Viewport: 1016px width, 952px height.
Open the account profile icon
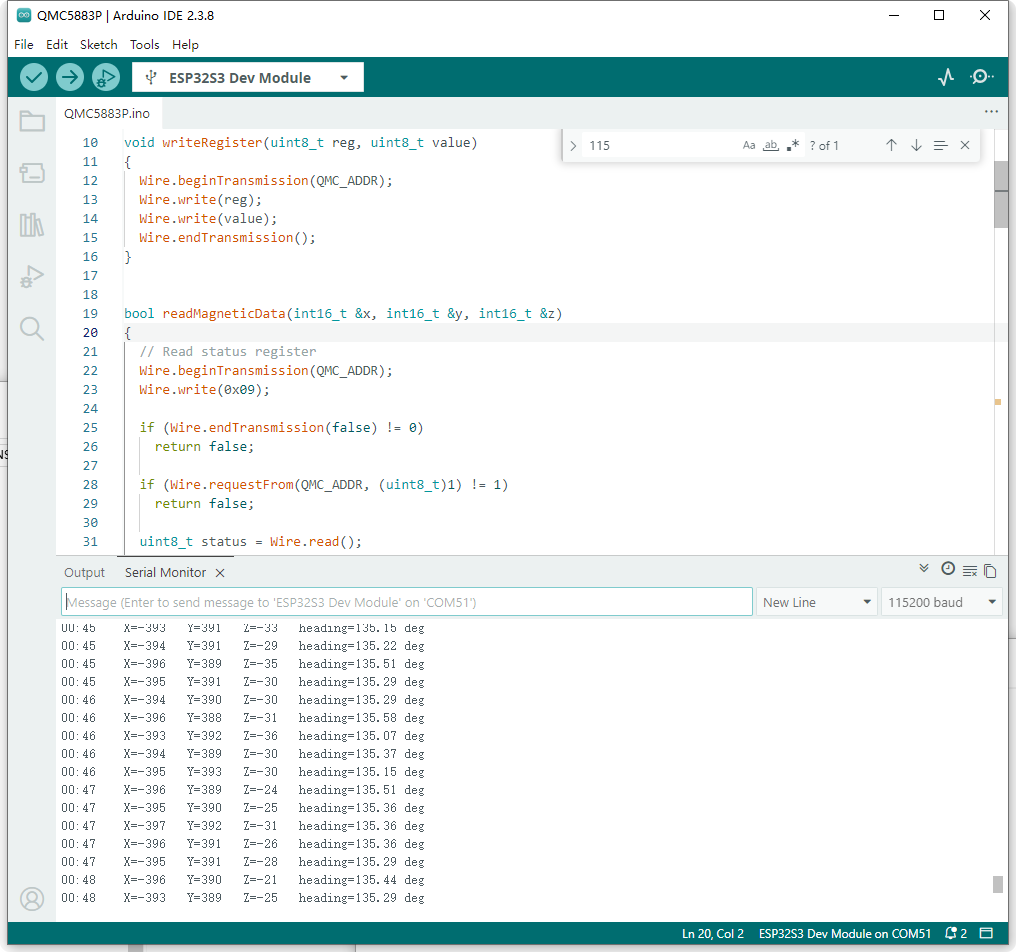(x=32, y=899)
